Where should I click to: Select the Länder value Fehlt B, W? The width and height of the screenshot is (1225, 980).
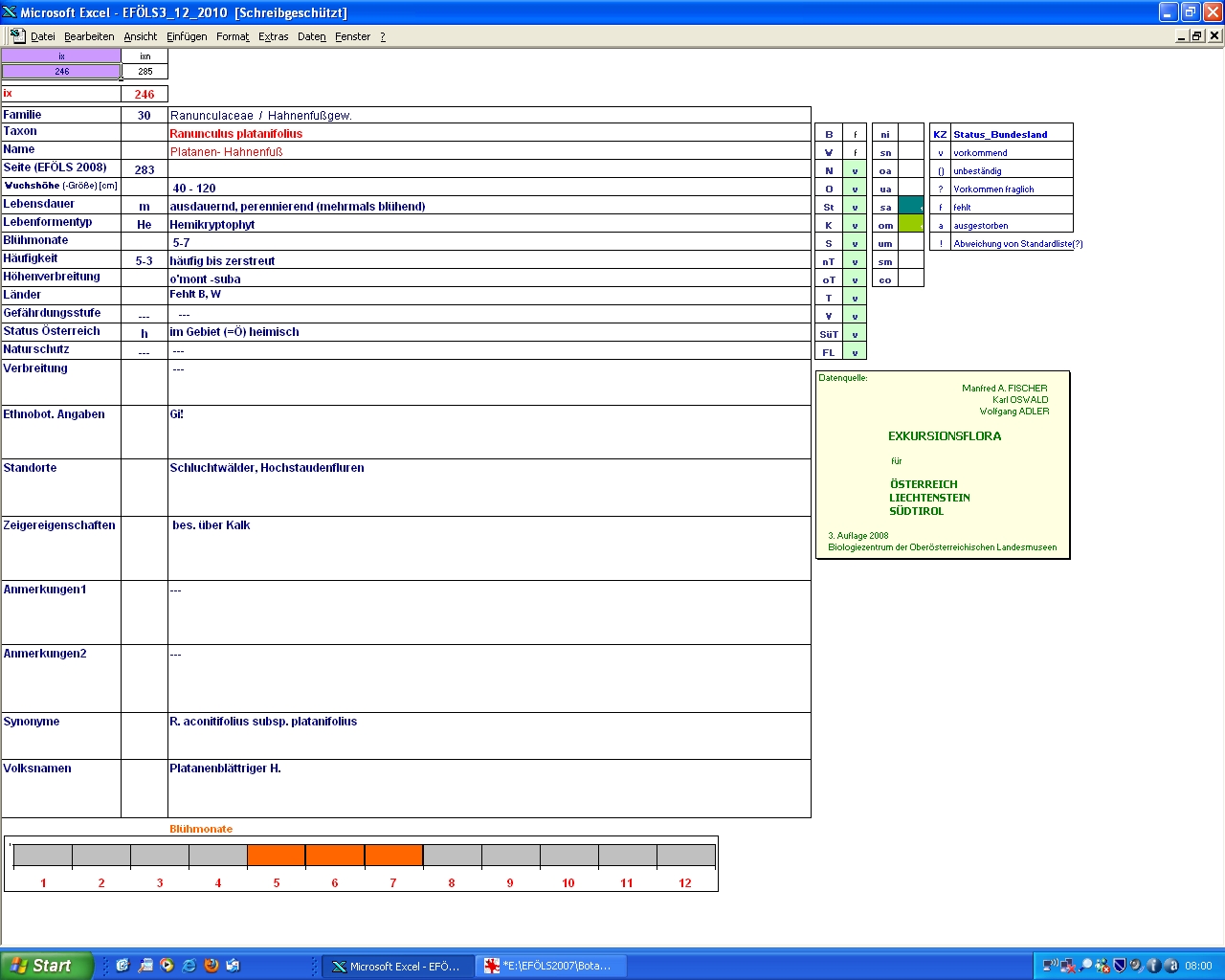click(489, 296)
